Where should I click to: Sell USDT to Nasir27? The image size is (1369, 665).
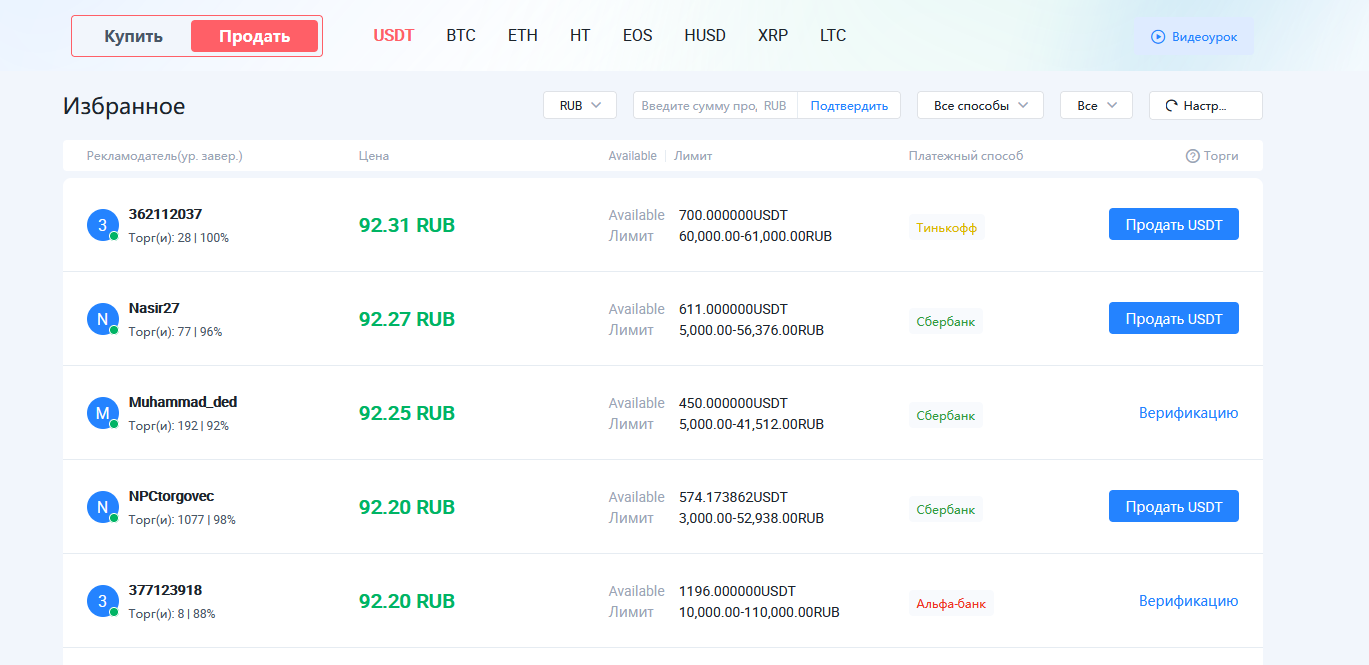click(x=1174, y=319)
